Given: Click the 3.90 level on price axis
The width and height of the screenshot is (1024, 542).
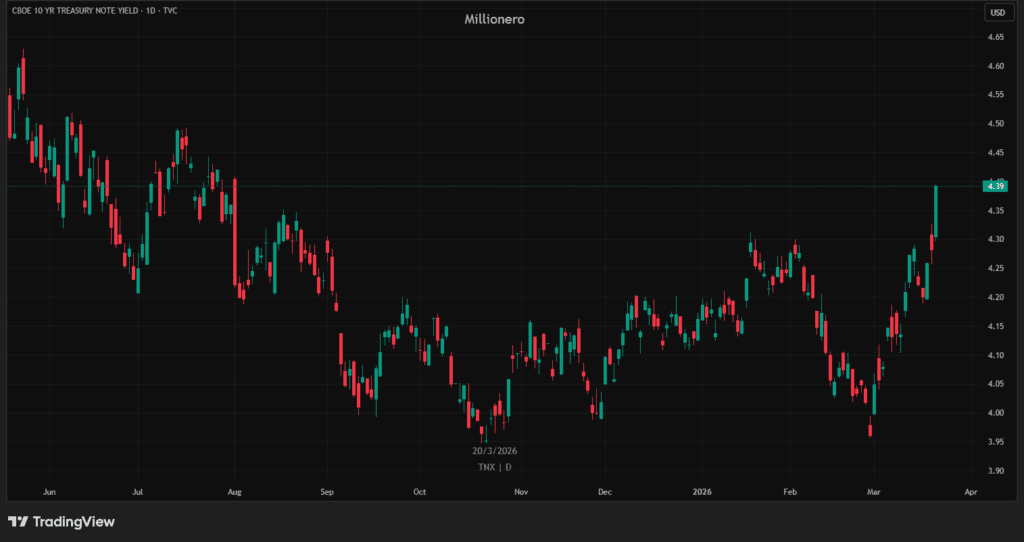Looking at the screenshot, I should (x=995, y=471).
